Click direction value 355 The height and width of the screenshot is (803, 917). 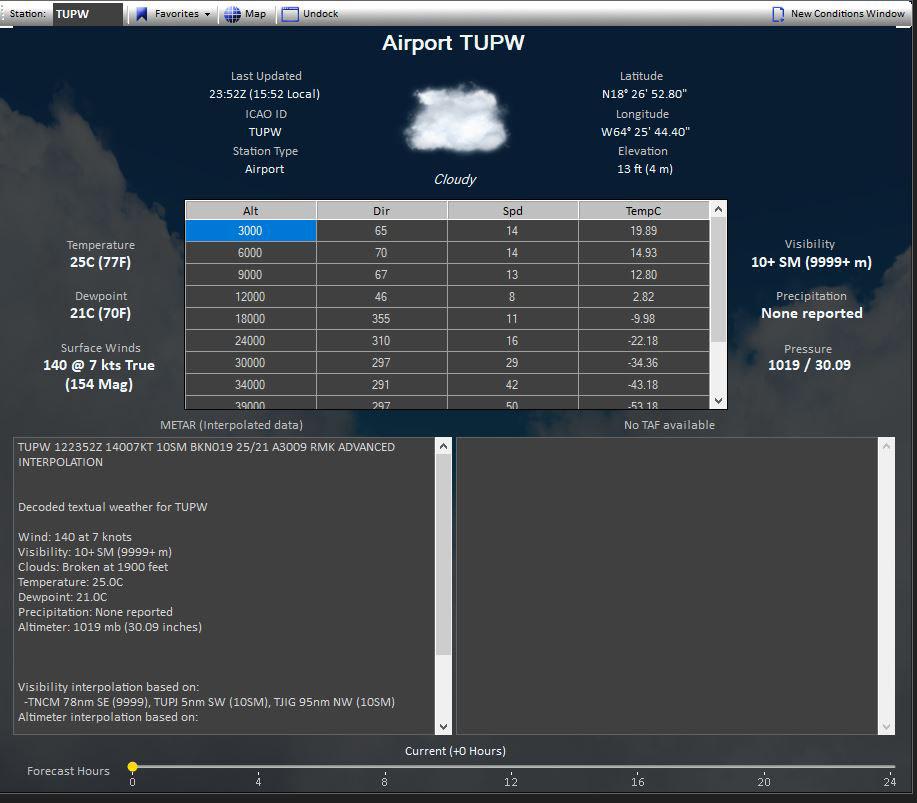tap(381, 319)
